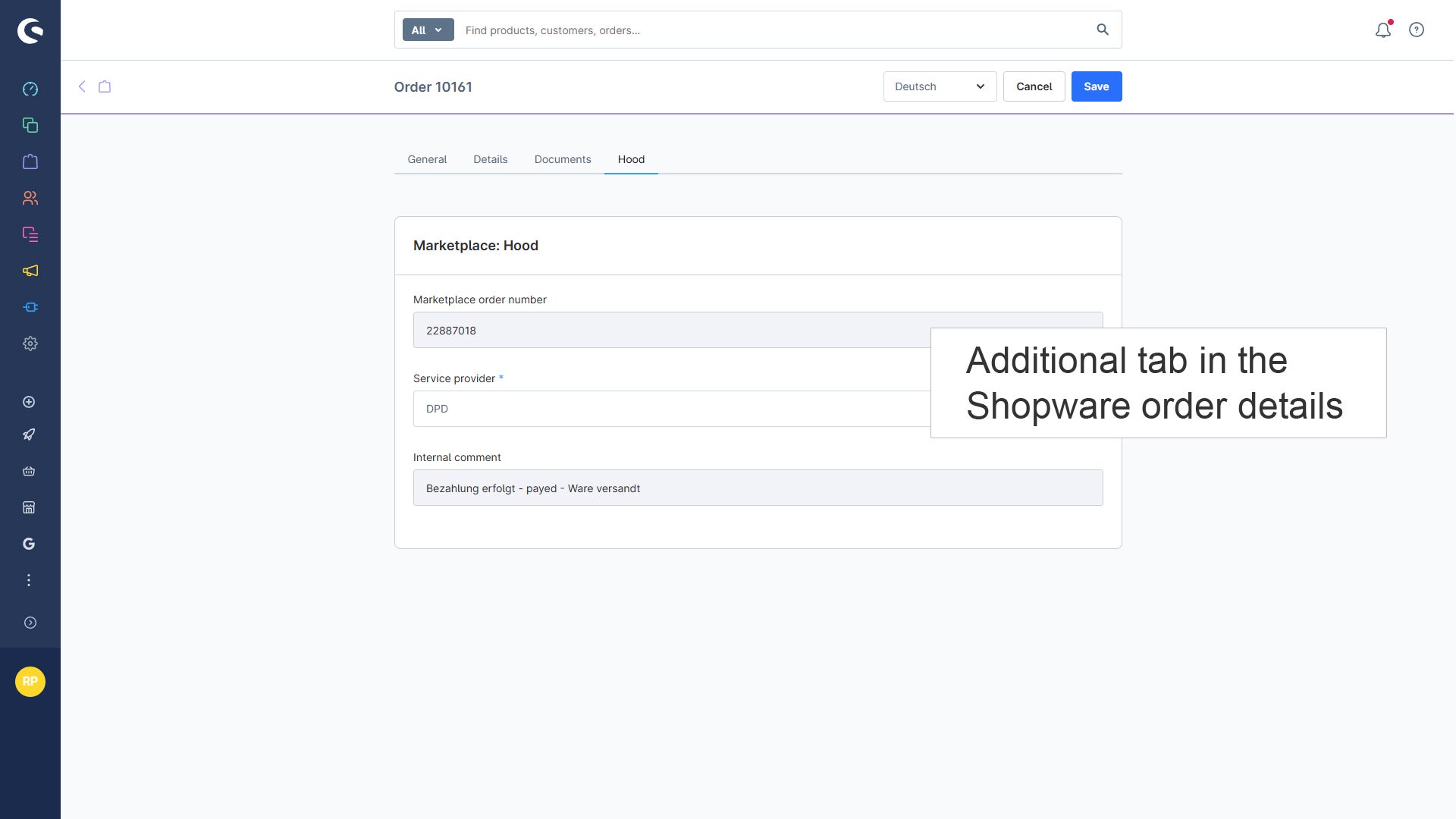The width and height of the screenshot is (1456, 819).
Task: Click the Cancel button
Action: point(1034,86)
